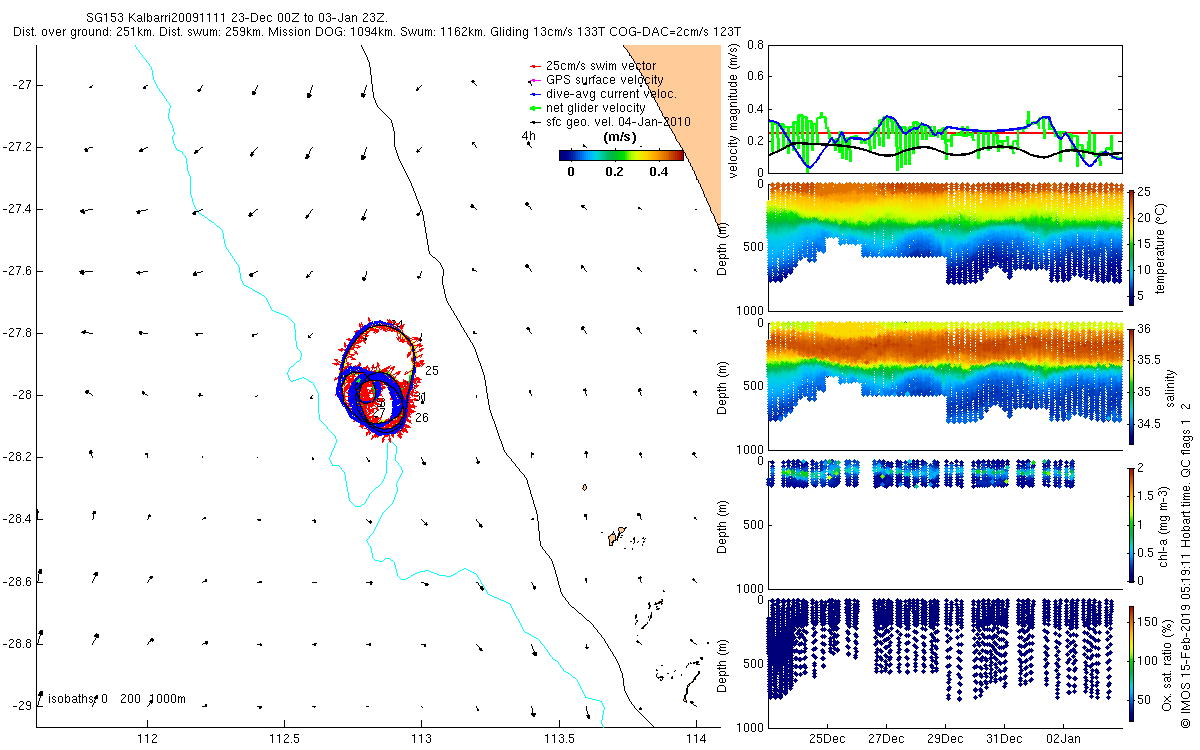Click the '02Jan' date tick label

(1063, 739)
